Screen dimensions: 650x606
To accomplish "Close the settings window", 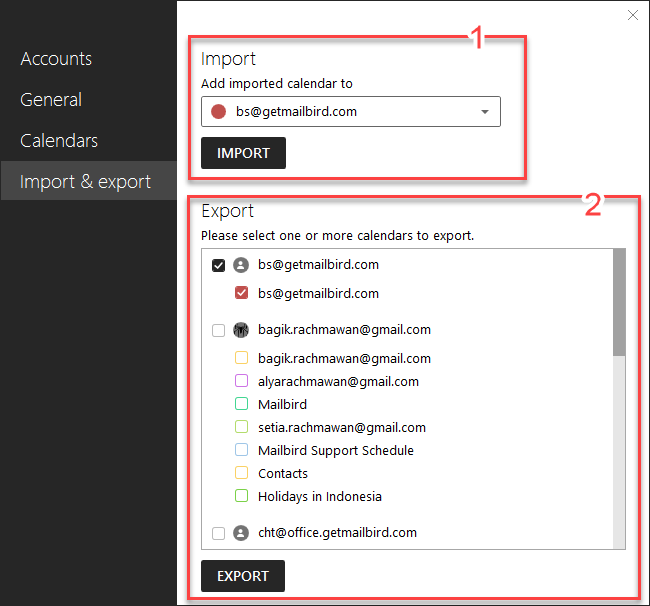I will coord(633,15).
